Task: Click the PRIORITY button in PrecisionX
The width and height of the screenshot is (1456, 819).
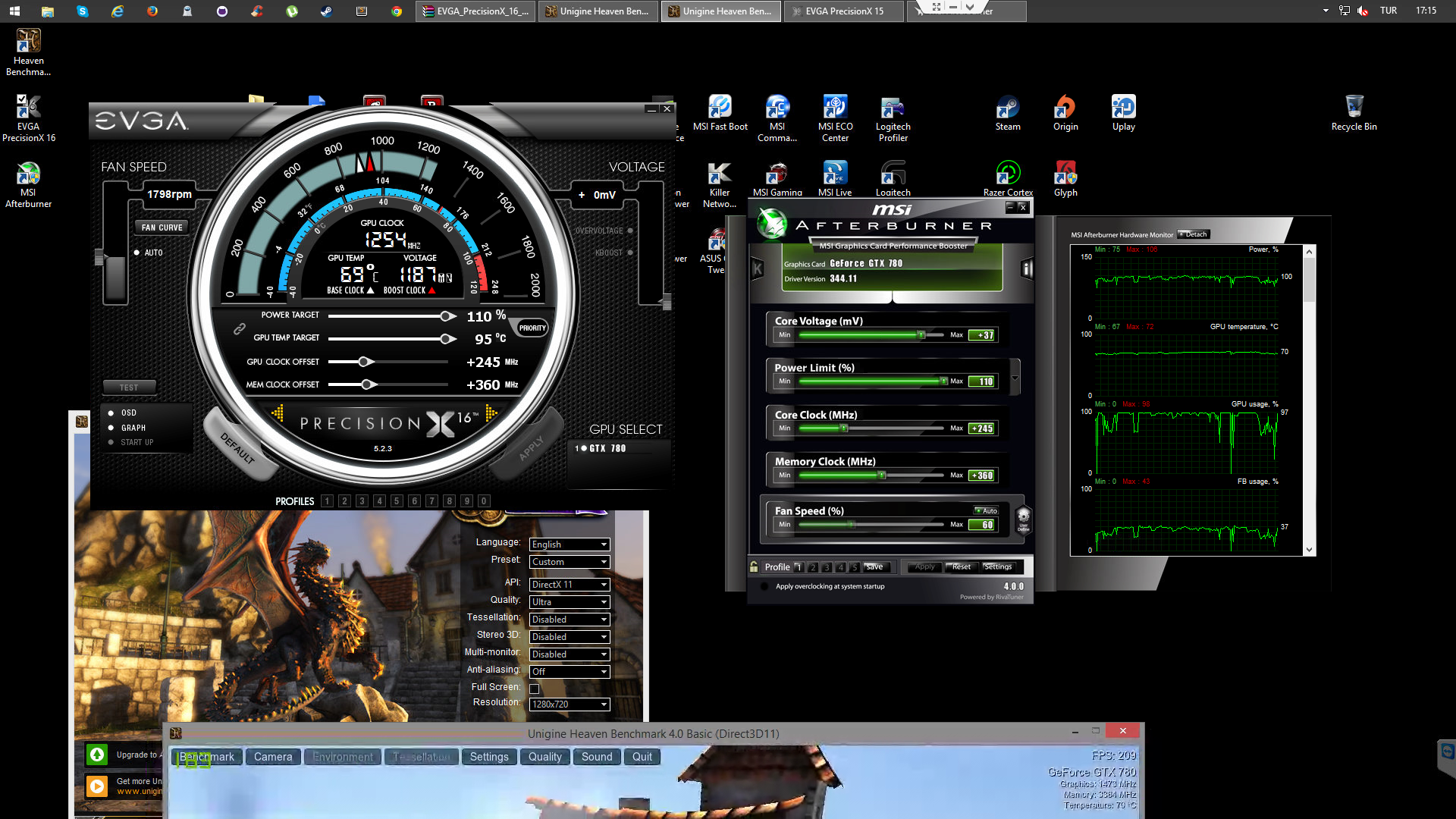Action: click(532, 328)
